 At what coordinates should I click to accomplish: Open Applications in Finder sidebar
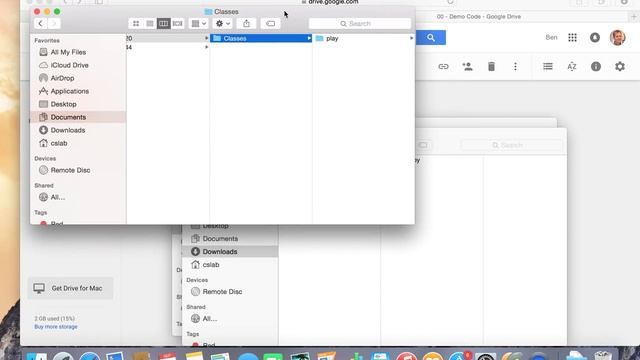[69, 91]
